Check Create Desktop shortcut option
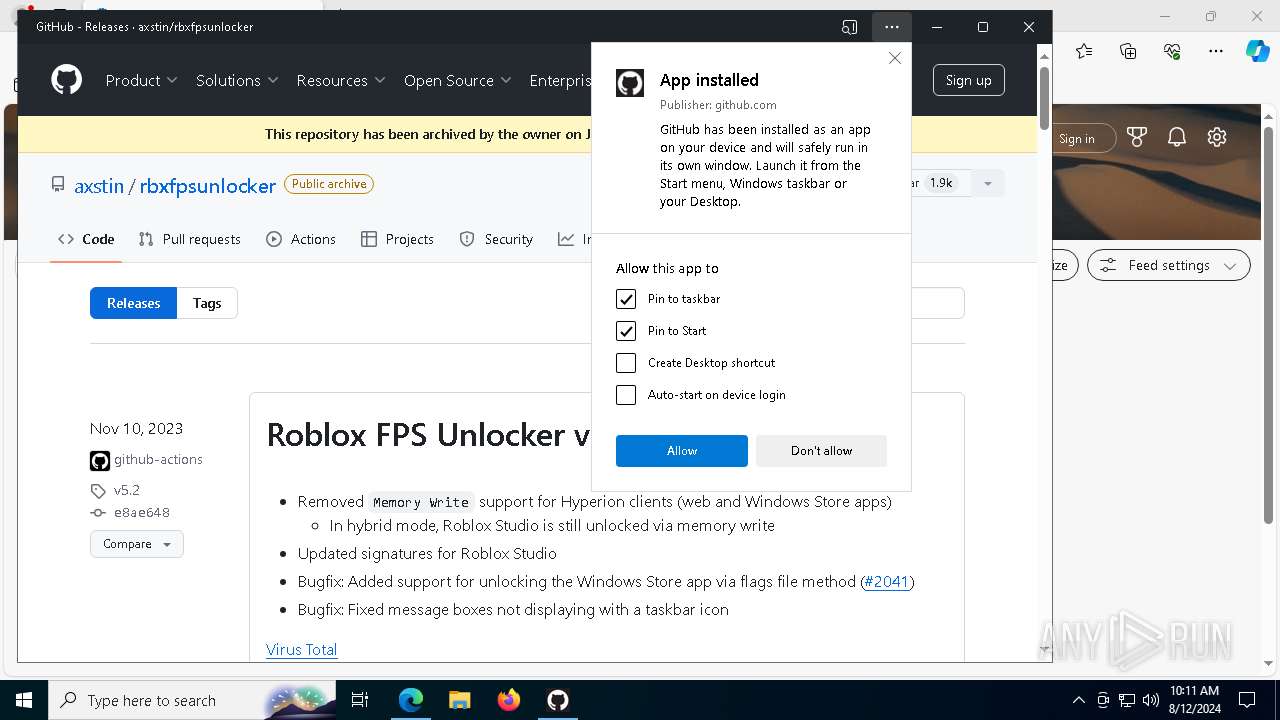Image resolution: width=1280 pixels, height=720 pixels. [626, 363]
